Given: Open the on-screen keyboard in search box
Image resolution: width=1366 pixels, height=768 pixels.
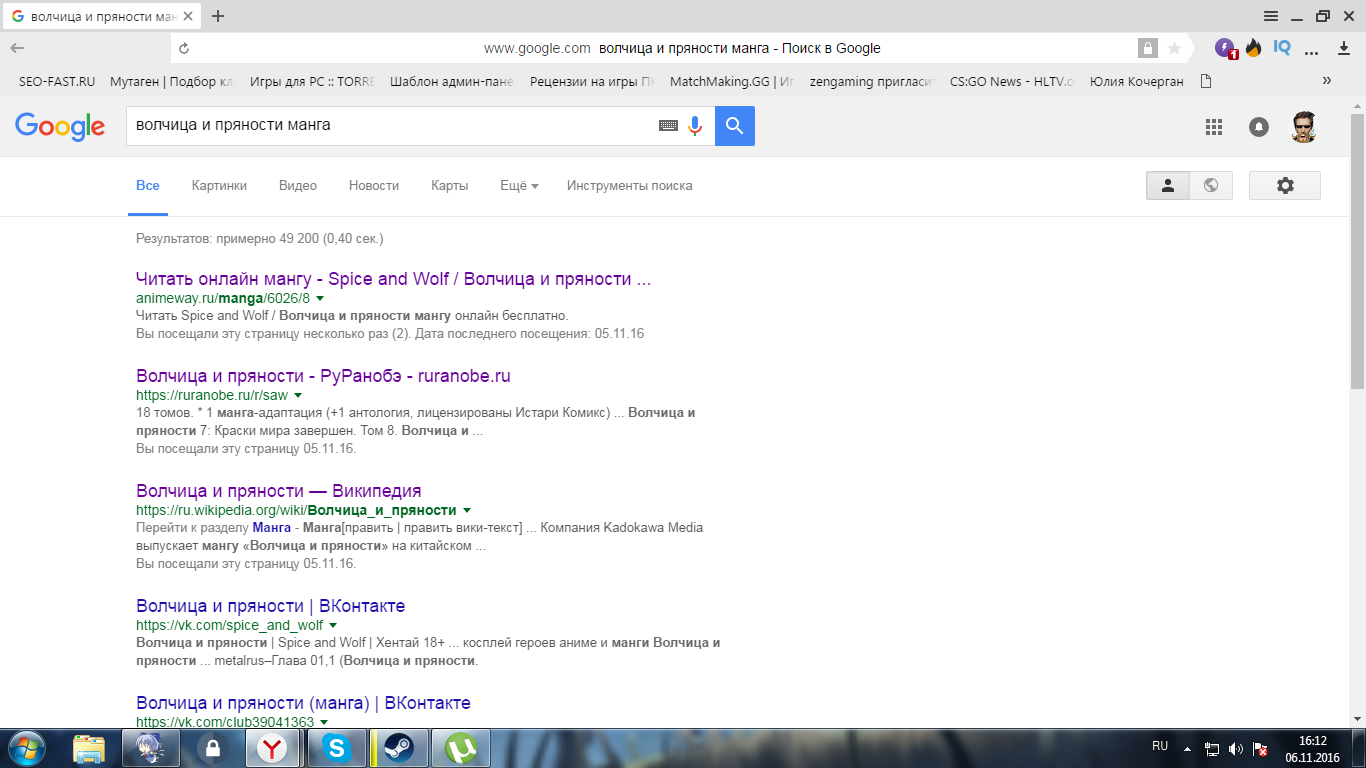Looking at the screenshot, I should [x=668, y=126].
